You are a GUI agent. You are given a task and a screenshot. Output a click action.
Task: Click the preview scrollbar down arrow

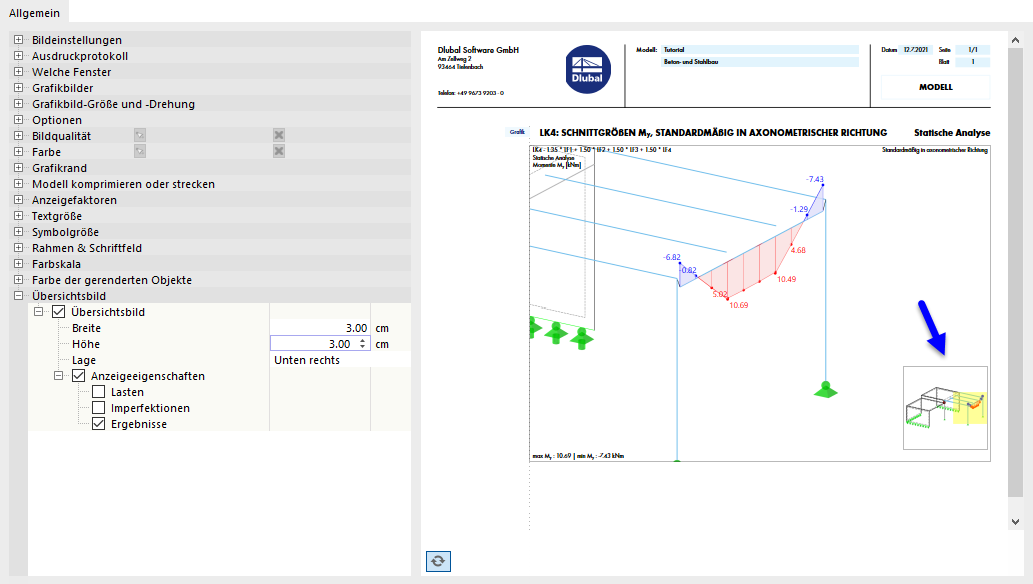click(1015, 521)
